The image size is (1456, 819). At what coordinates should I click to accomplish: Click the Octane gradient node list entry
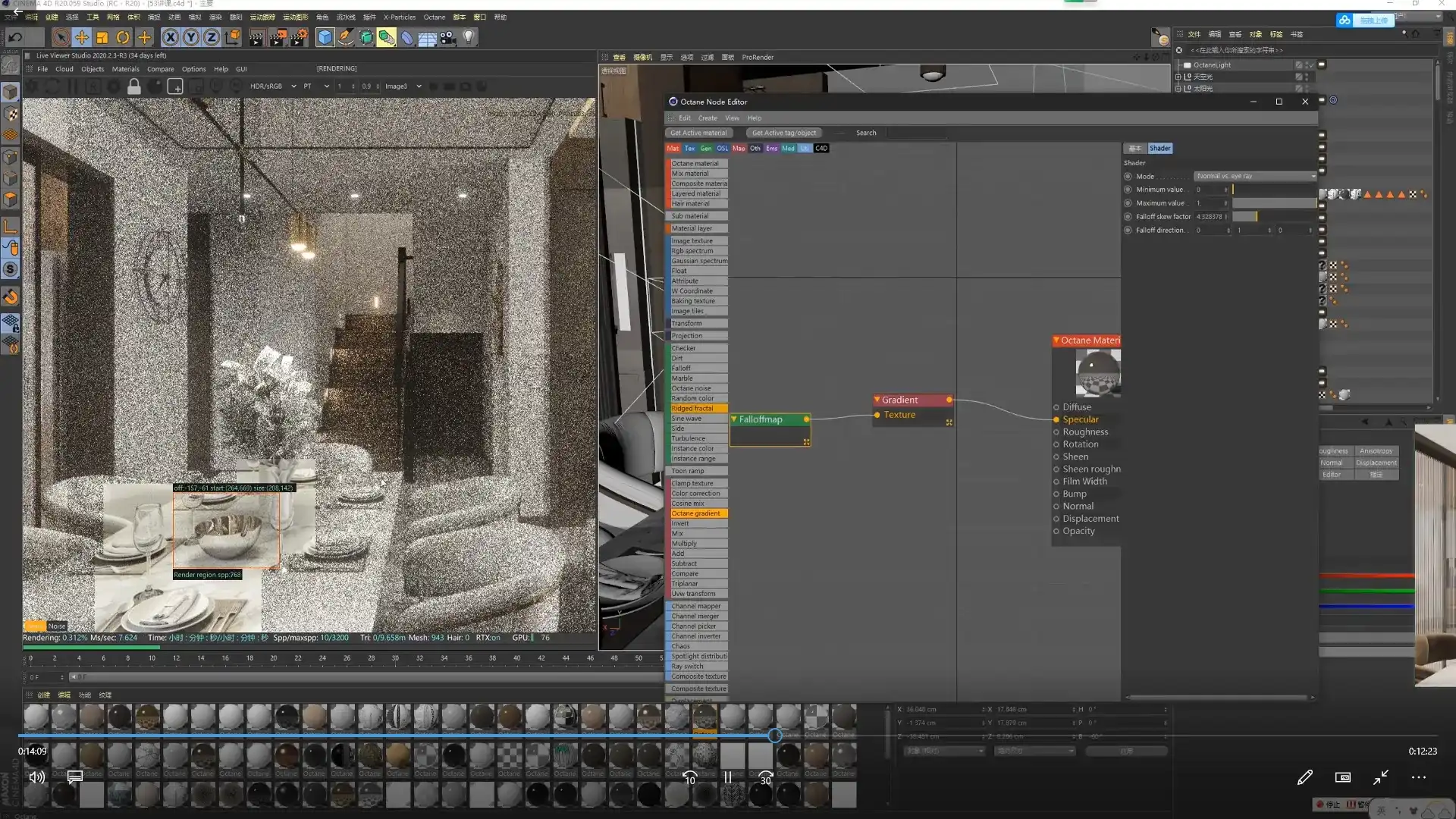696,513
